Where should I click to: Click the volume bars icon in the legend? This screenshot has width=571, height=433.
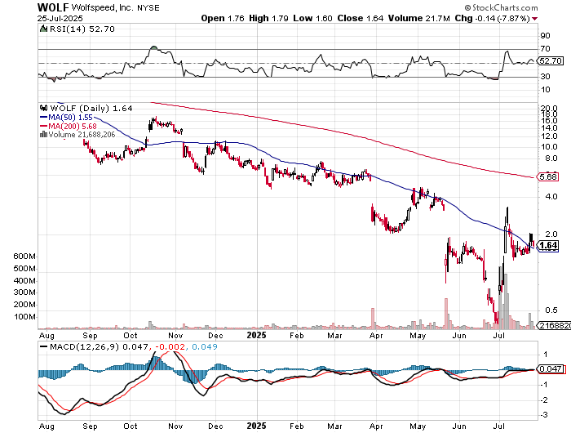(x=43, y=134)
